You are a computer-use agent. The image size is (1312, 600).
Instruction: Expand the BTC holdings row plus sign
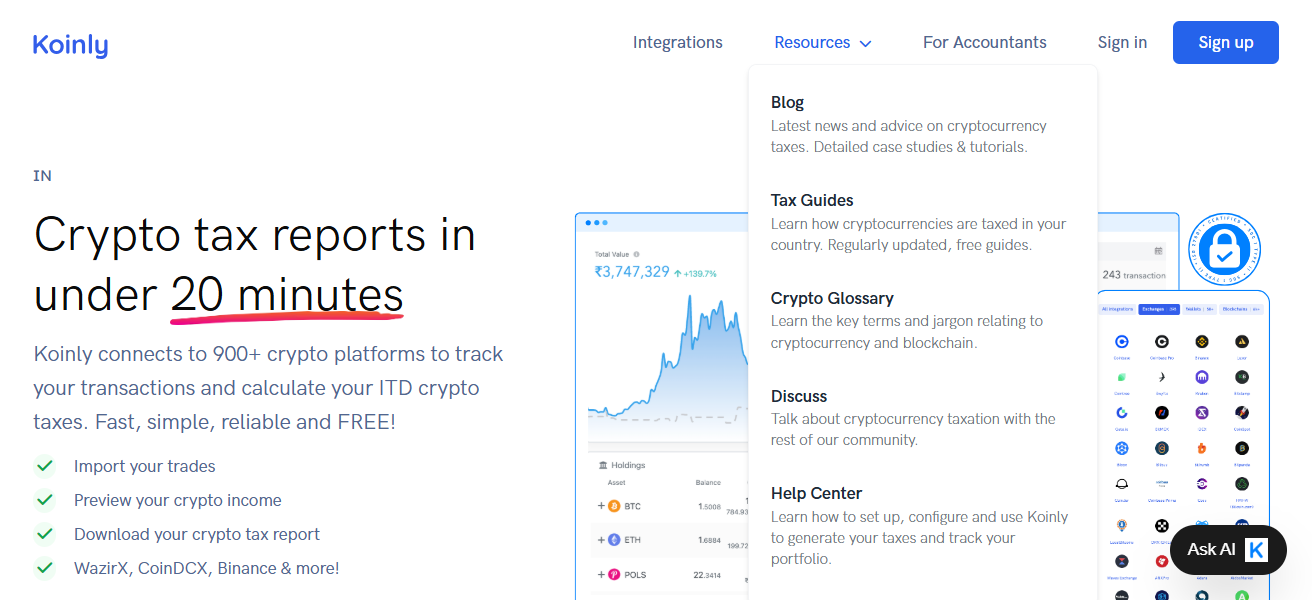pyautogui.click(x=601, y=506)
